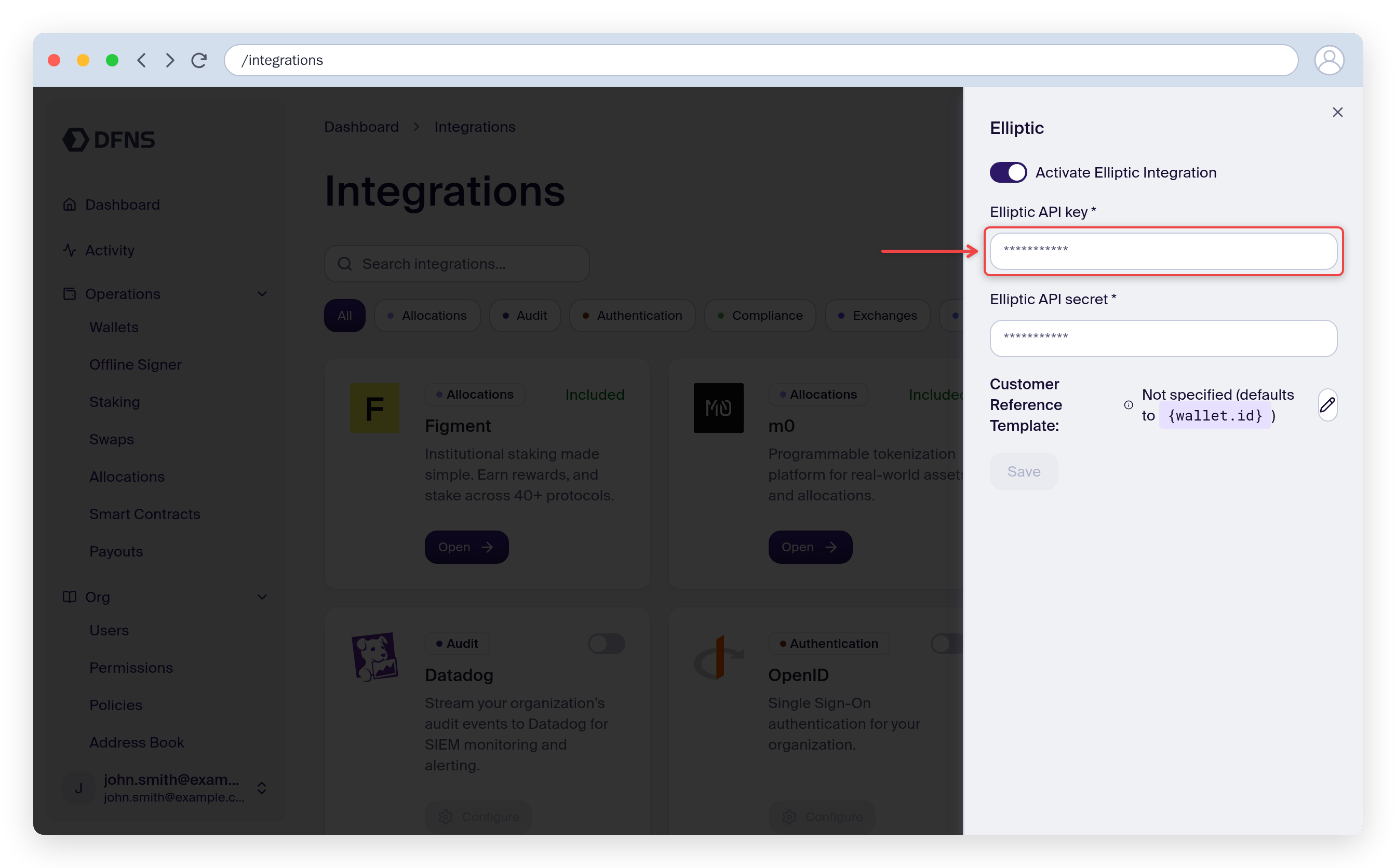Open Swaps in the sidebar
This screenshot has height=868, width=1396.
(112, 439)
